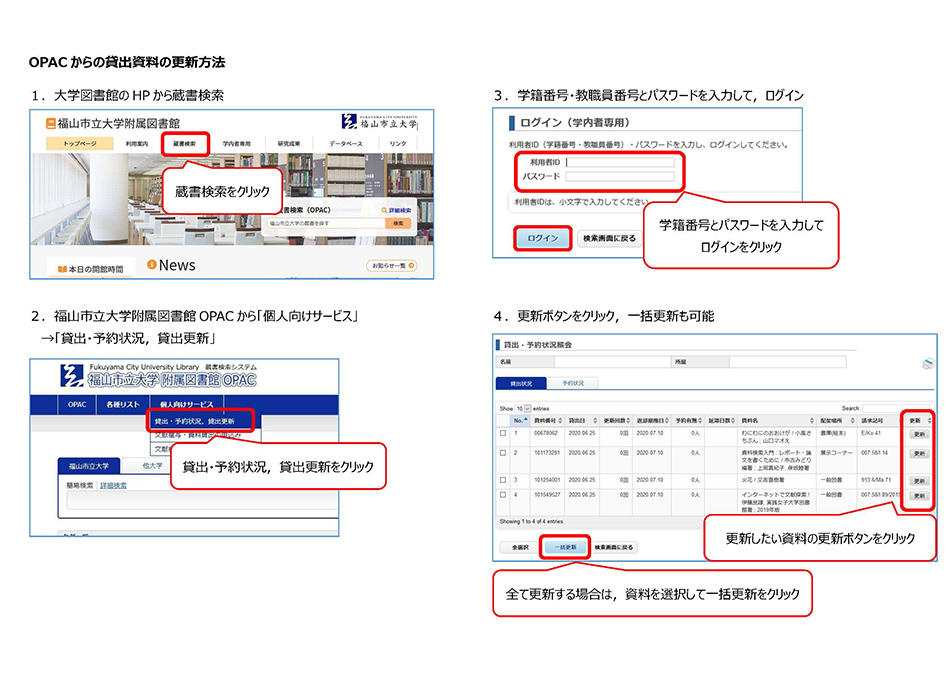Click 更新 button for row 3
Screen dimensions: 952x681
click(x=919, y=481)
